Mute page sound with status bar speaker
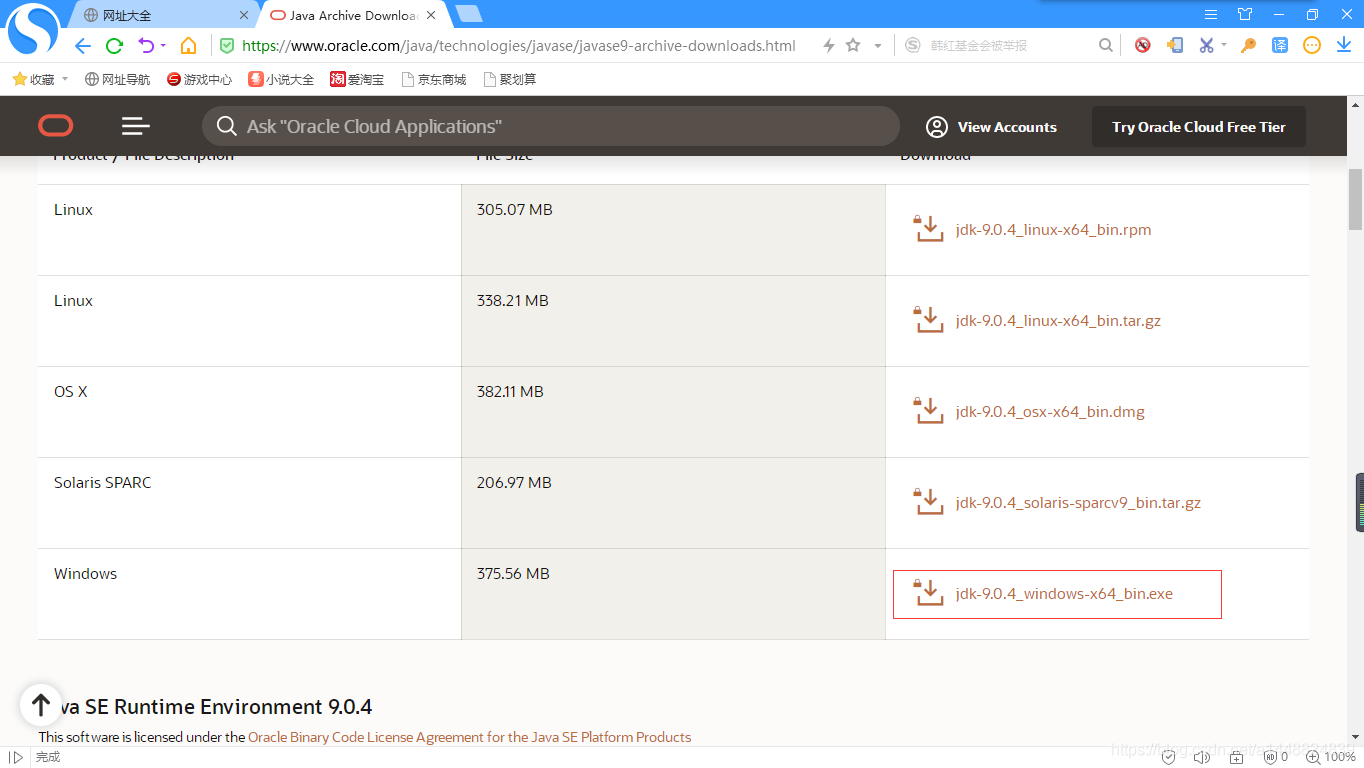The width and height of the screenshot is (1364, 768). [1201, 757]
